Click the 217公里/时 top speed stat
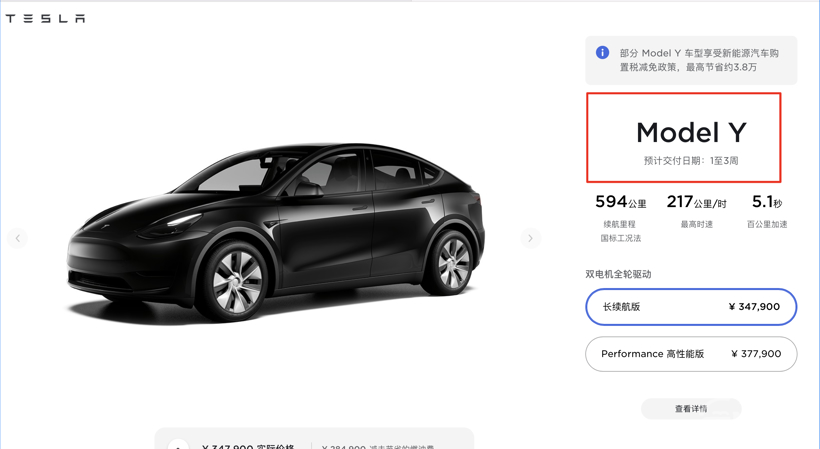The image size is (820, 449). pos(696,202)
